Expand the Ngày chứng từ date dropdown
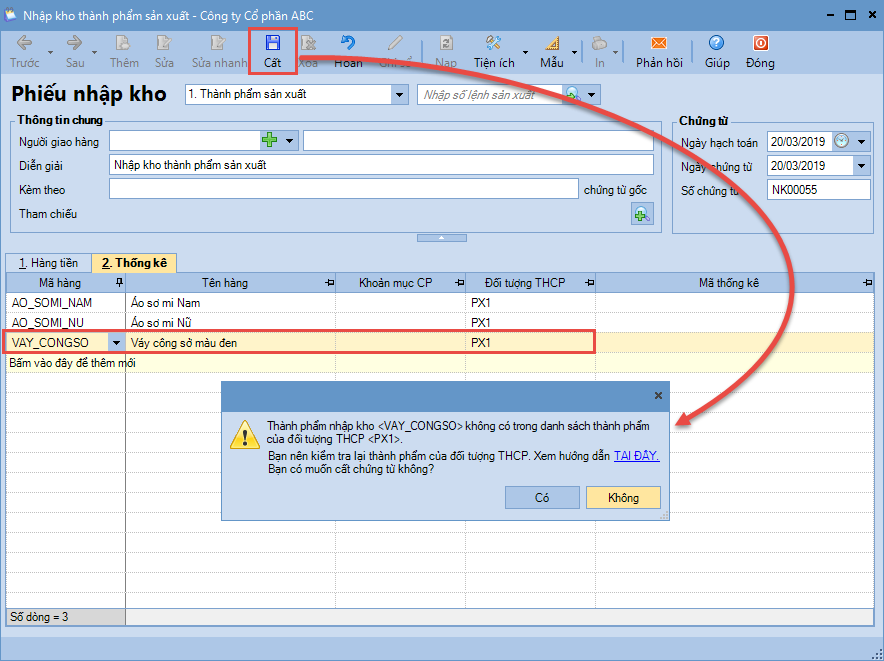The width and height of the screenshot is (884, 661). (x=860, y=166)
